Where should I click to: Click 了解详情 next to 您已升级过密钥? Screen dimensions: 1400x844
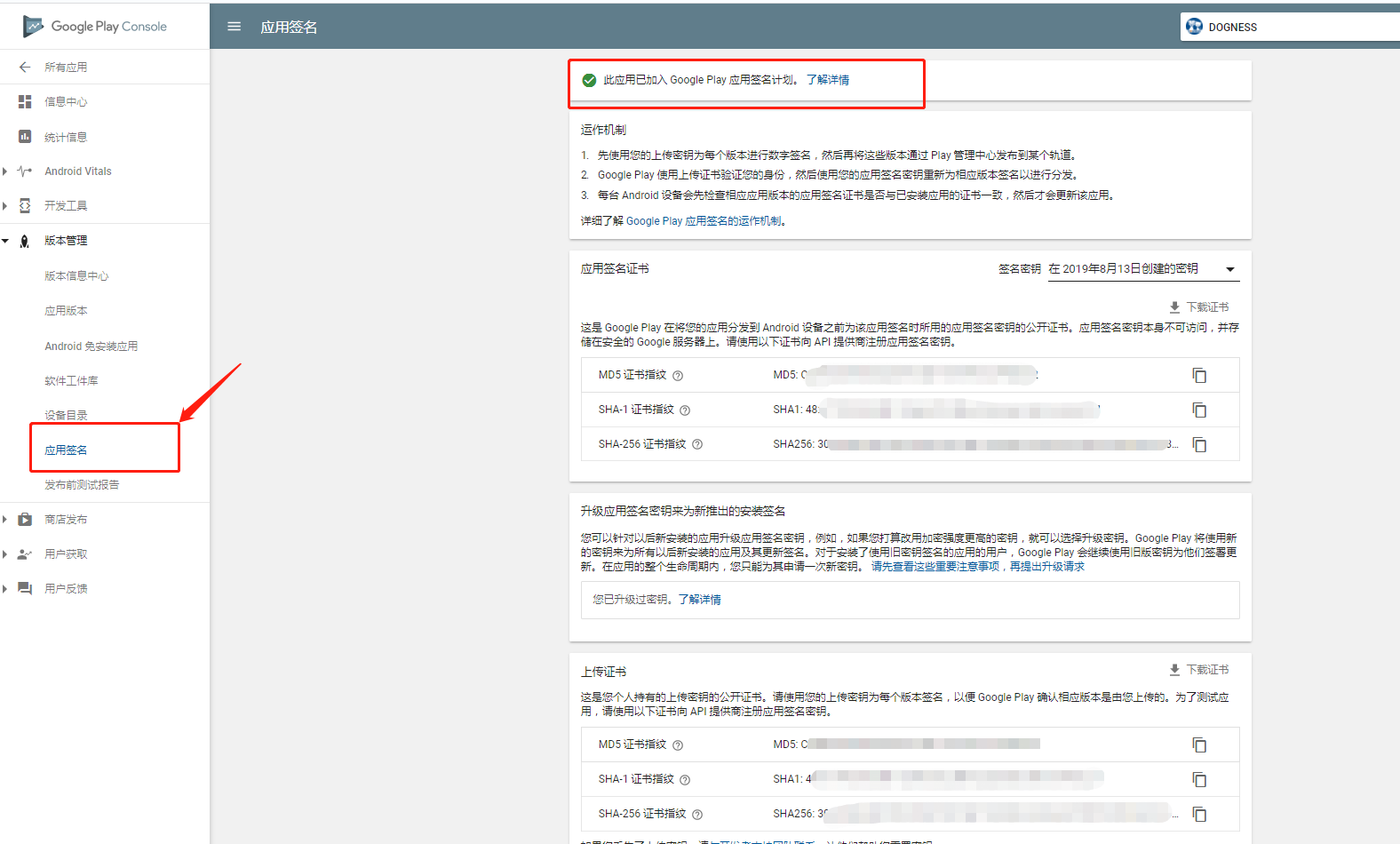(700, 600)
